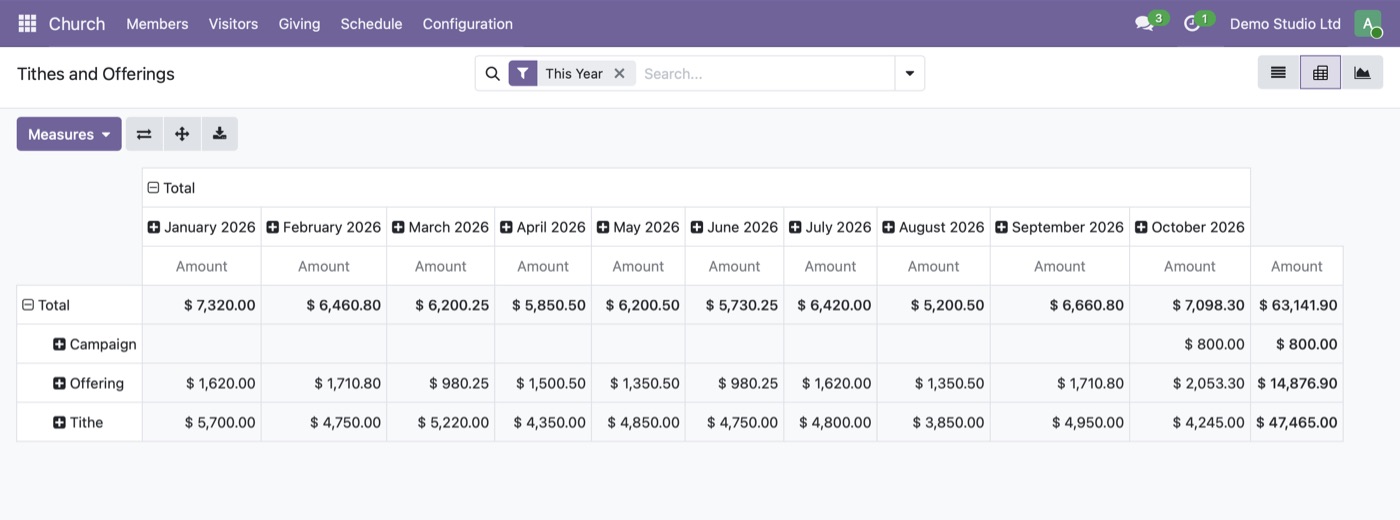Select the pivot view icon
The height and width of the screenshot is (520, 1400).
tap(1320, 73)
